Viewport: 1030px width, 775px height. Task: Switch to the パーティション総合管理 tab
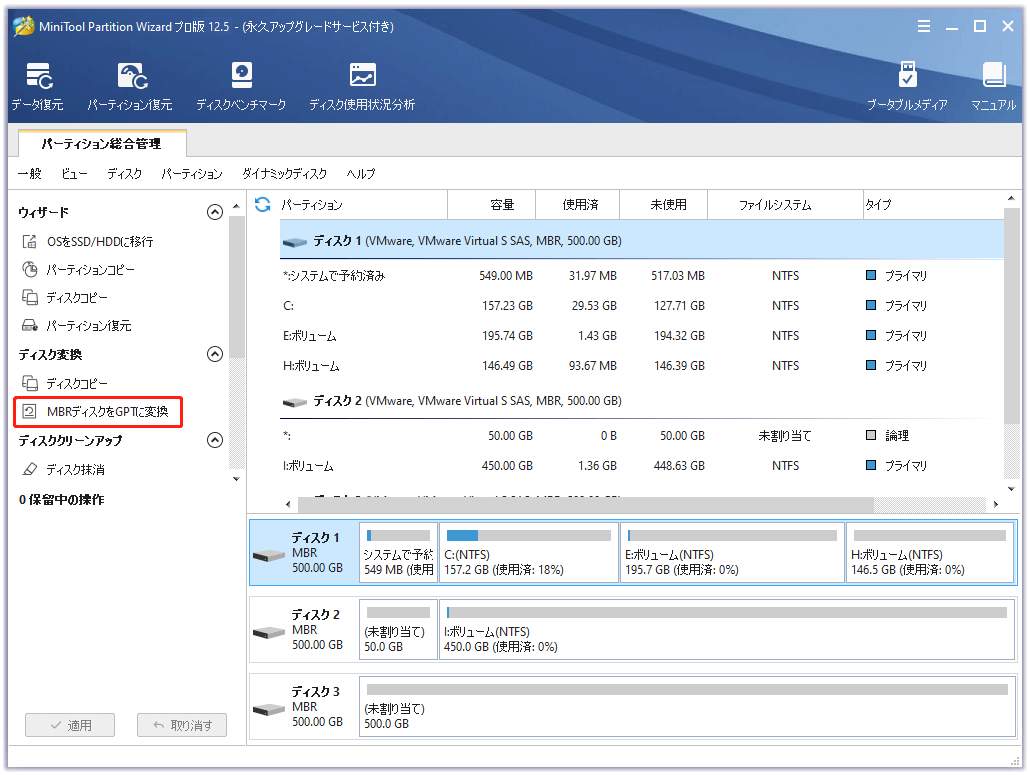[101, 143]
